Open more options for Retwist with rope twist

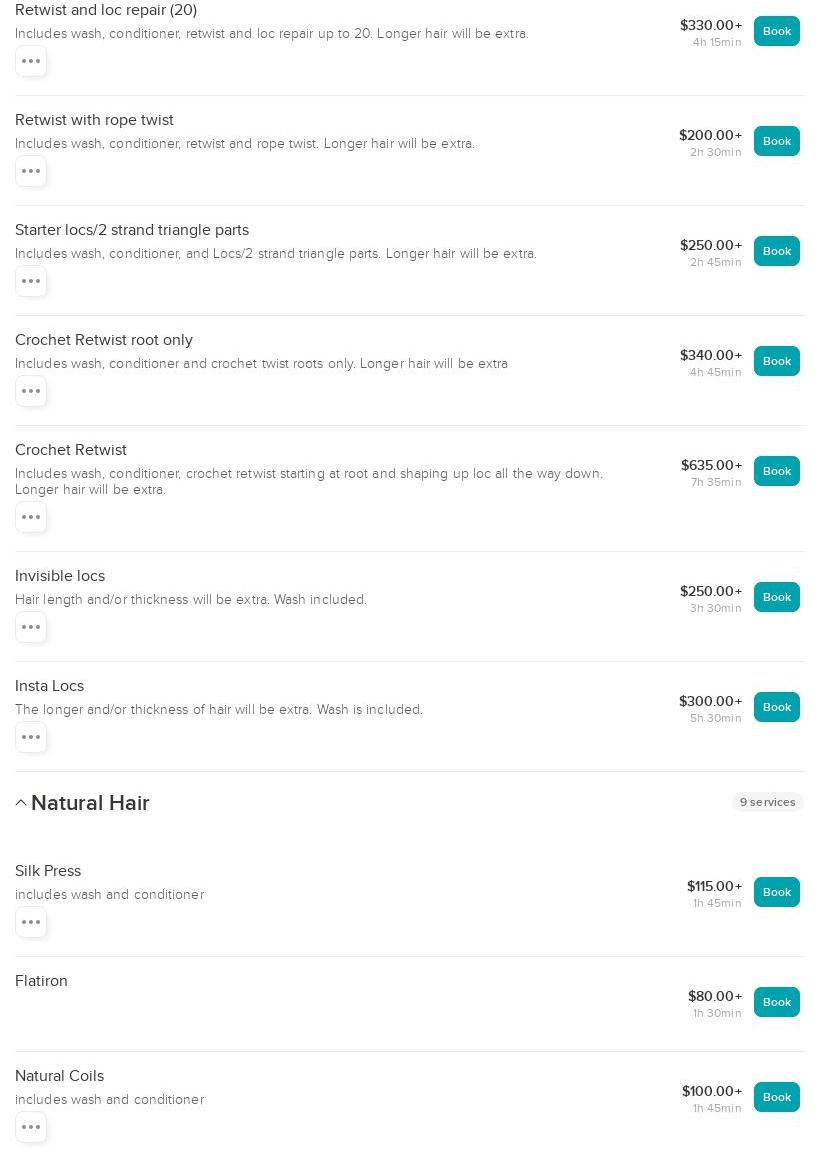(31, 171)
